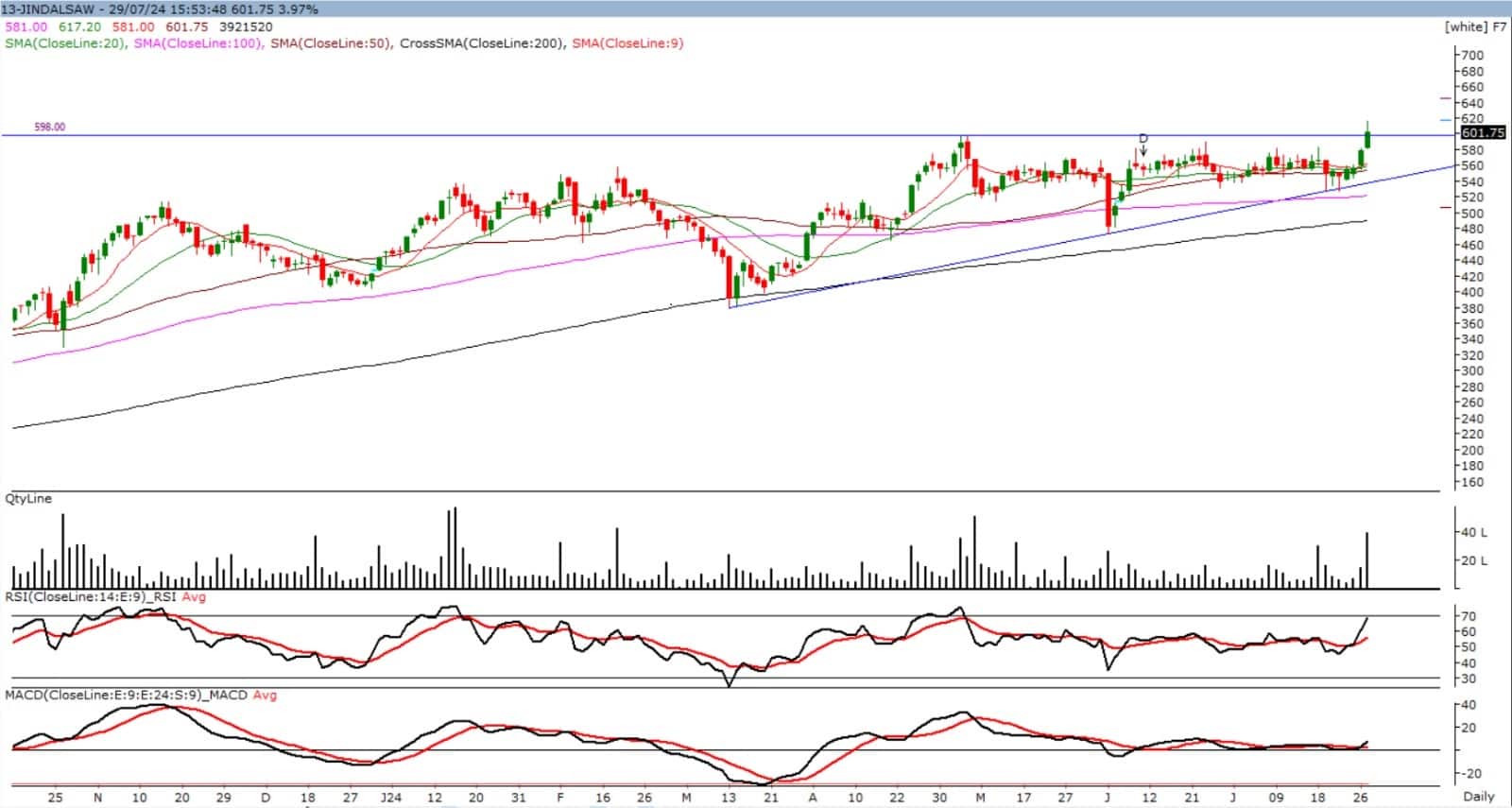Select the QtyLine volume panel label
This screenshot has width=1512, height=808.
point(28,498)
